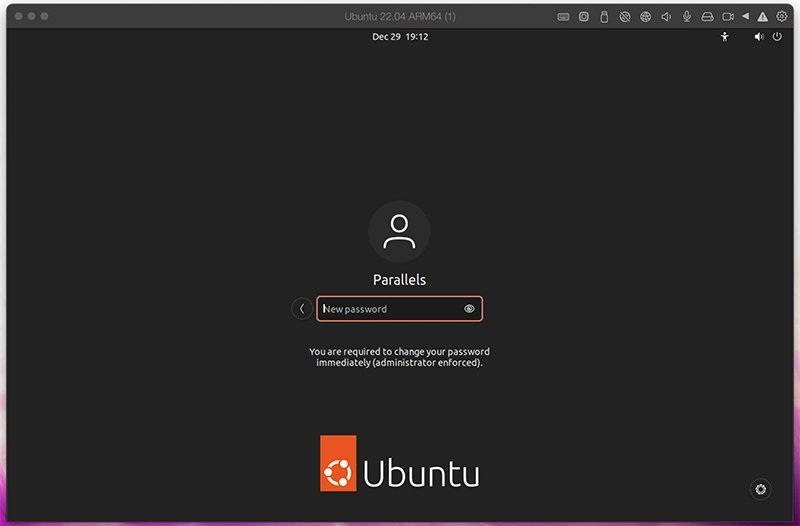Go back with the left chevron button
Screen dimensions: 800x526
coord(302,309)
